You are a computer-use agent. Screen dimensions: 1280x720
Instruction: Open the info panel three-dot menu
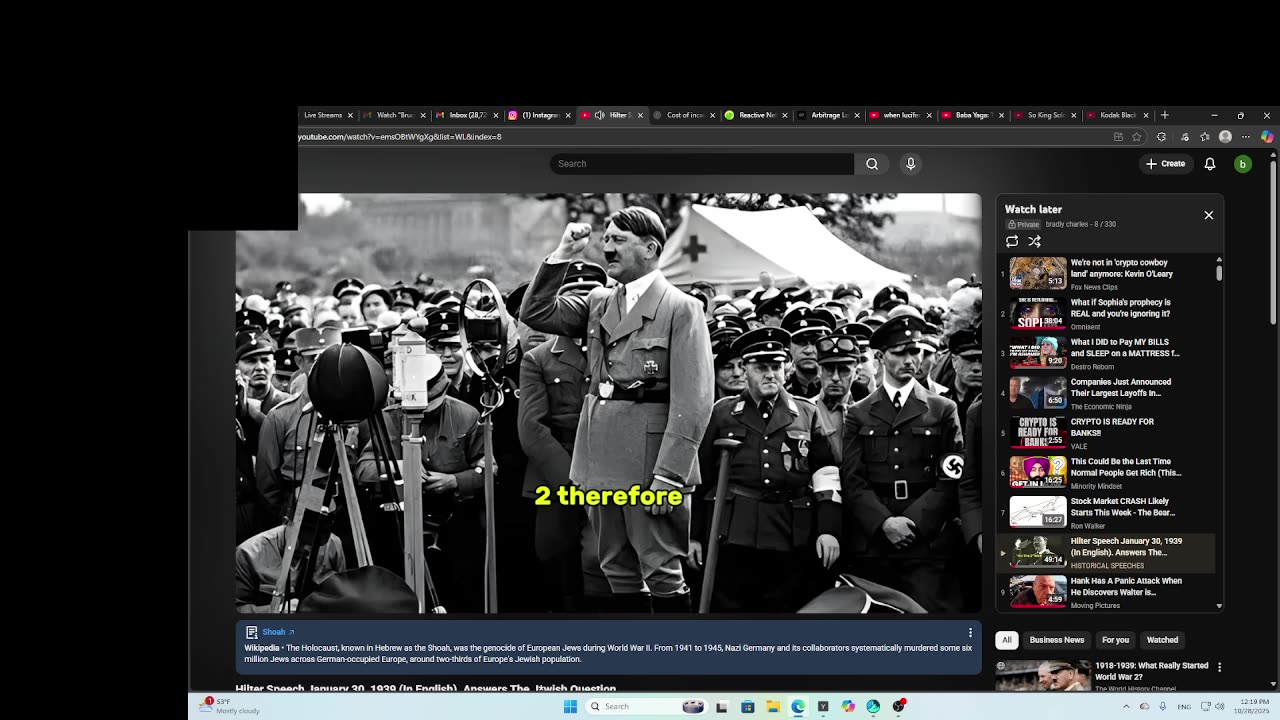tap(969, 633)
